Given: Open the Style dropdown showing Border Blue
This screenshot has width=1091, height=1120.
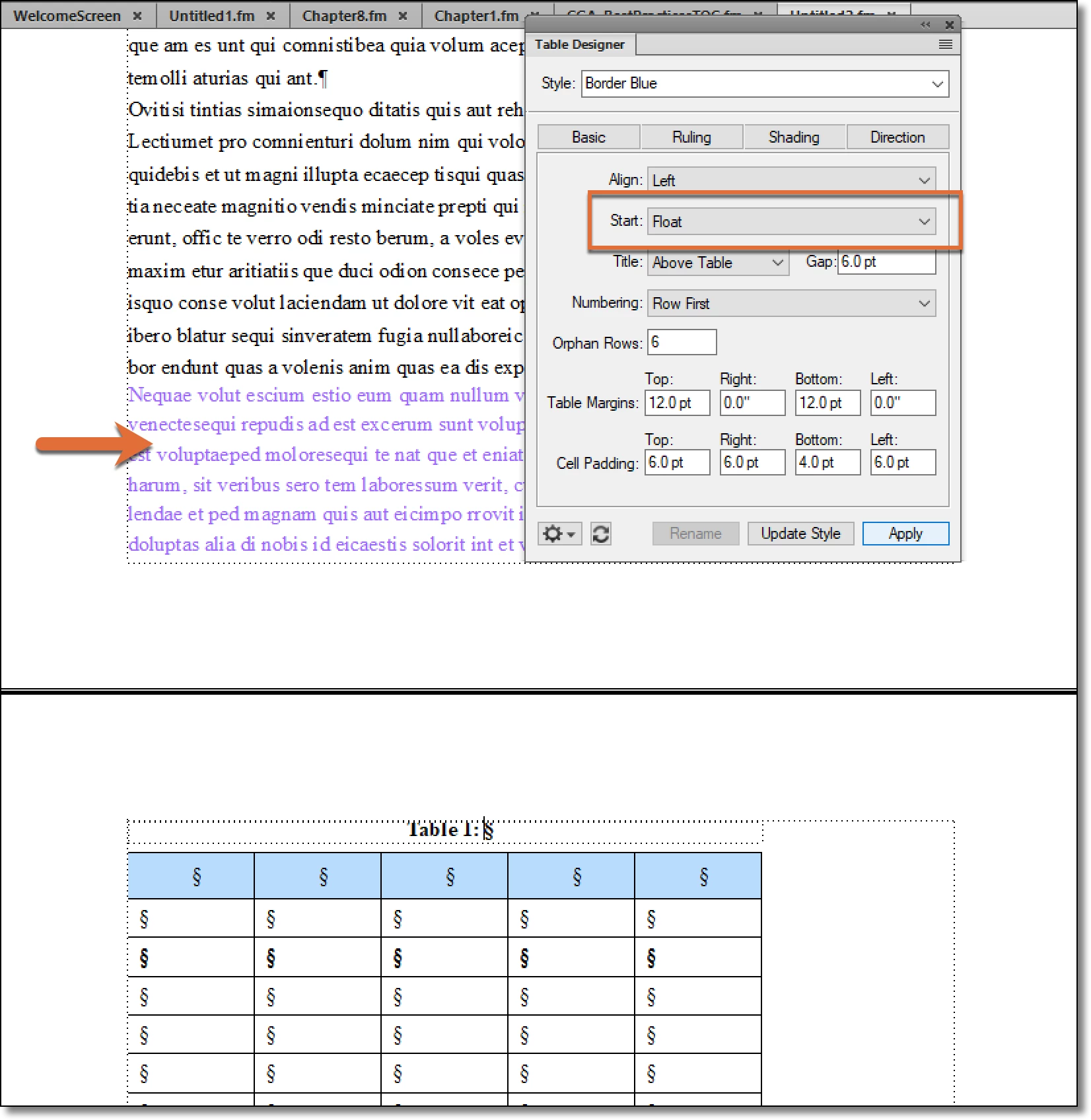Looking at the screenshot, I should pos(765,84).
